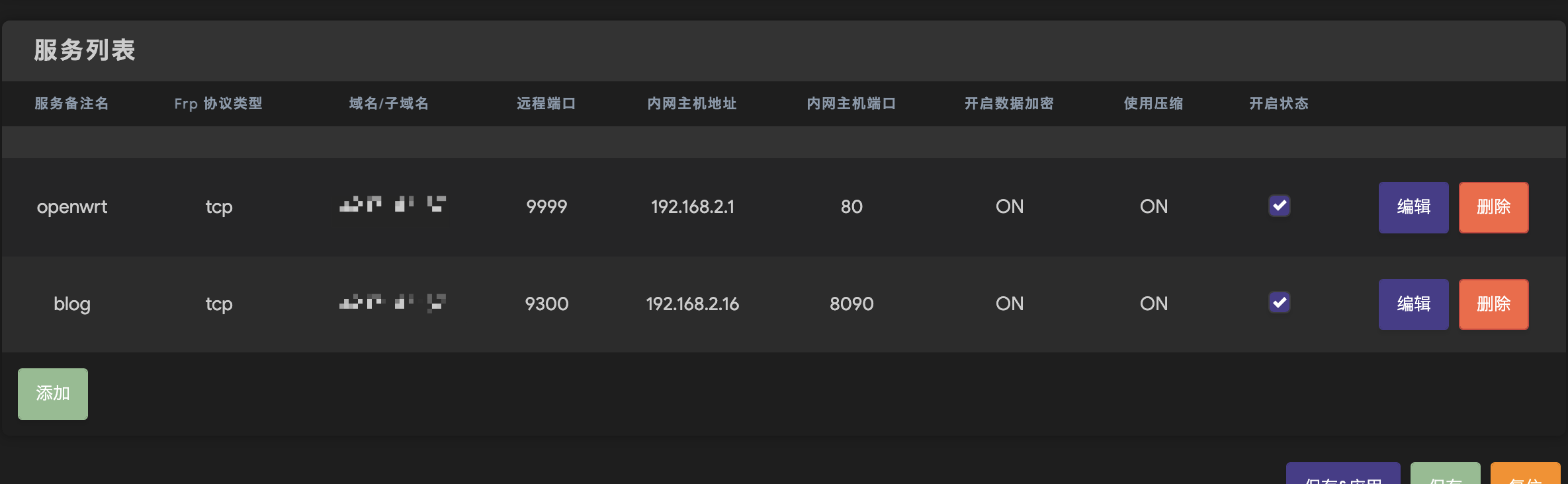
Task: Click the 服务列表 section title
Action: point(85,50)
